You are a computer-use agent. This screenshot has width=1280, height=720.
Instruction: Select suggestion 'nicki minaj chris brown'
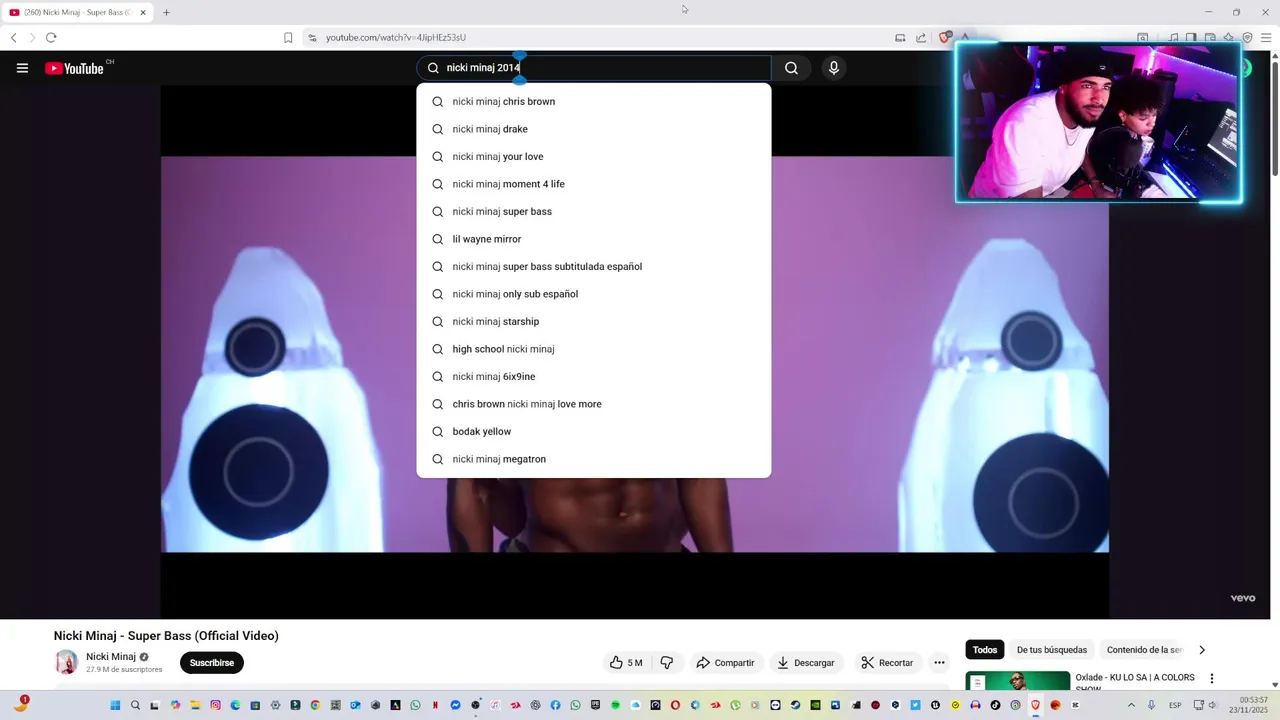click(594, 101)
